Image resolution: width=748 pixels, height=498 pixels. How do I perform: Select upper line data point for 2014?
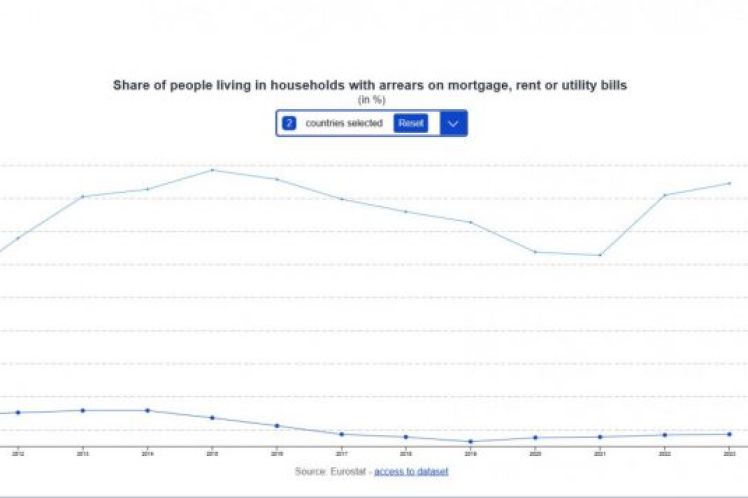[x=147, y=189]
